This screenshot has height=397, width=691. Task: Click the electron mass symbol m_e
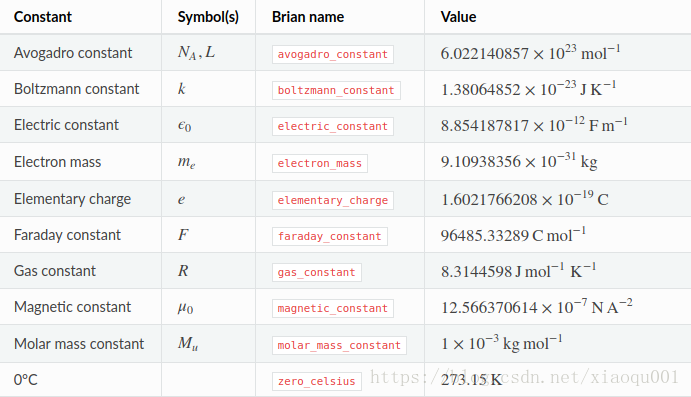[x=186, y=163]
